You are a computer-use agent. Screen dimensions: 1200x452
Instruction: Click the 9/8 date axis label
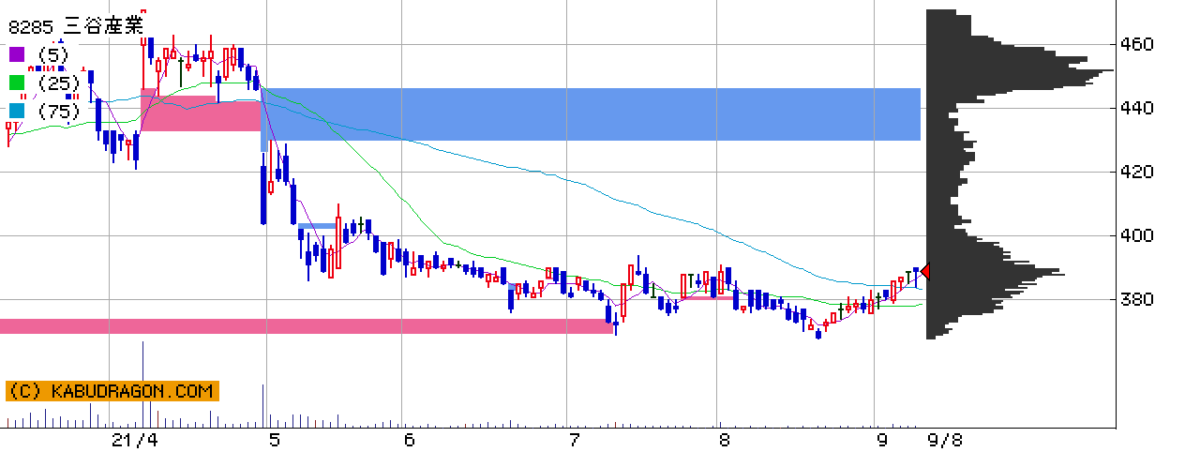(x=945, y=440)
